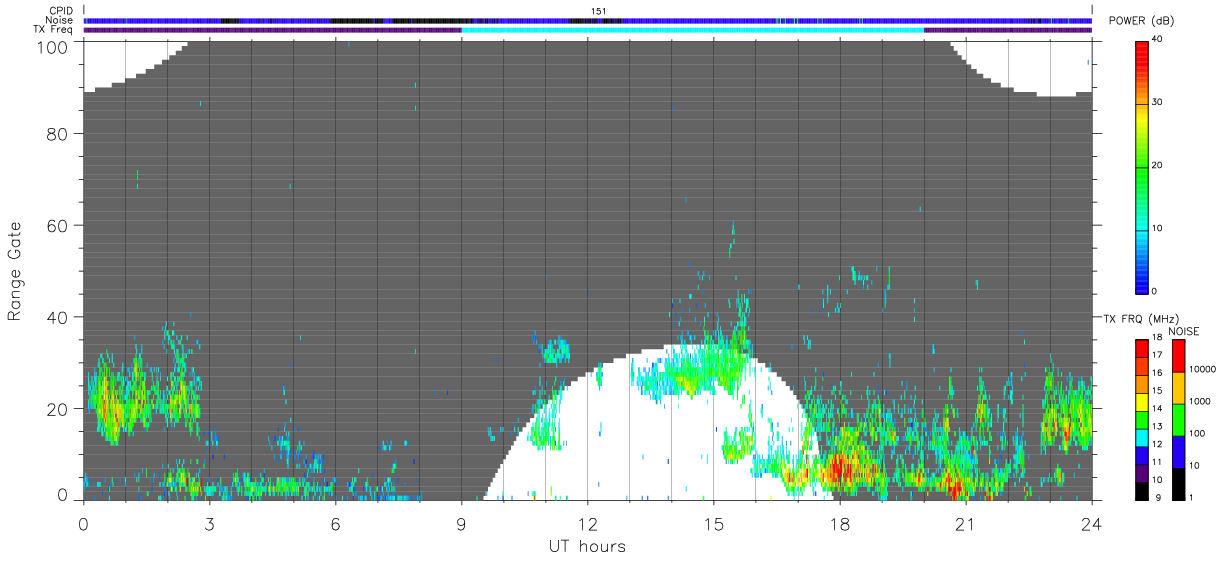The height and width of the screenshot is (567, 1228).
Task: Click the CPID value 151
Action: [598, 12]
